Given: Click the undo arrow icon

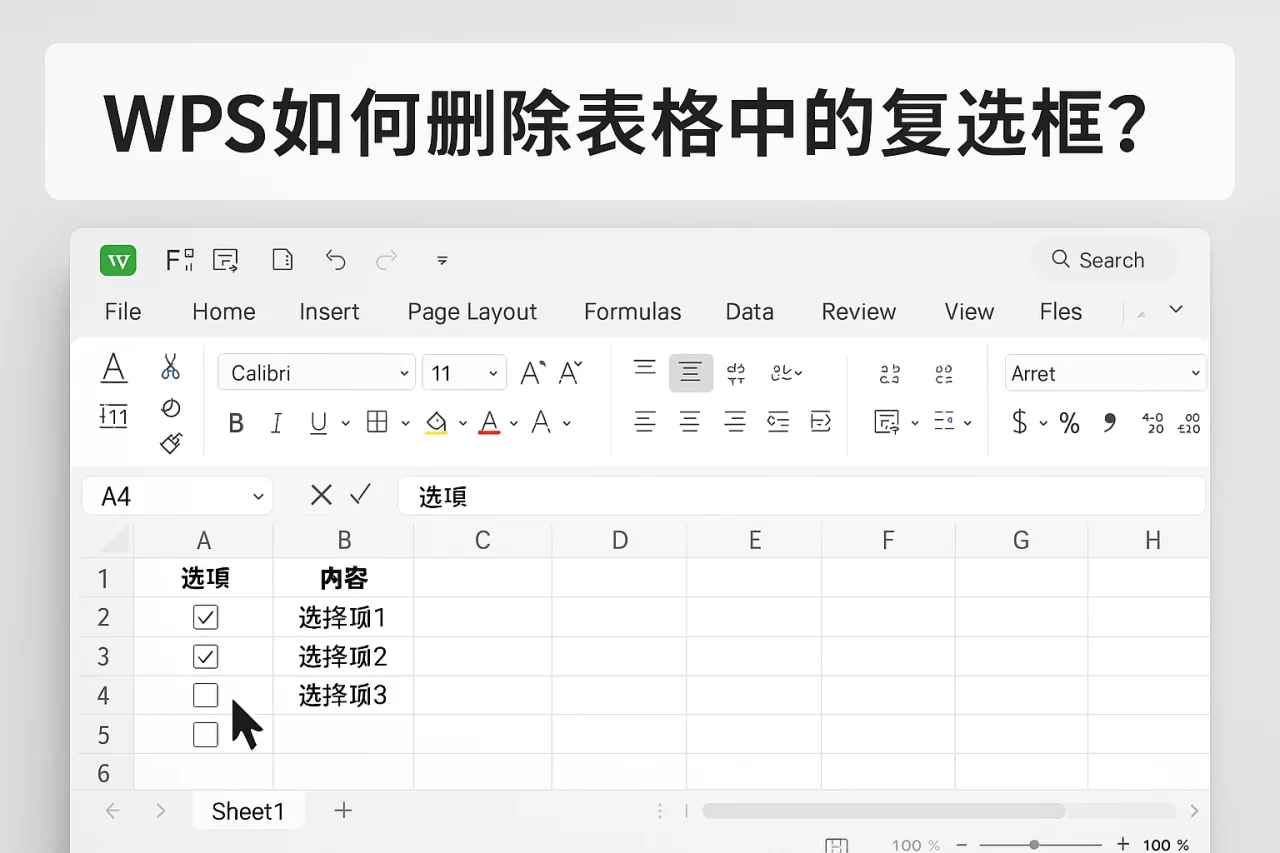Looking at the screenshot, I should coord(335,259).
